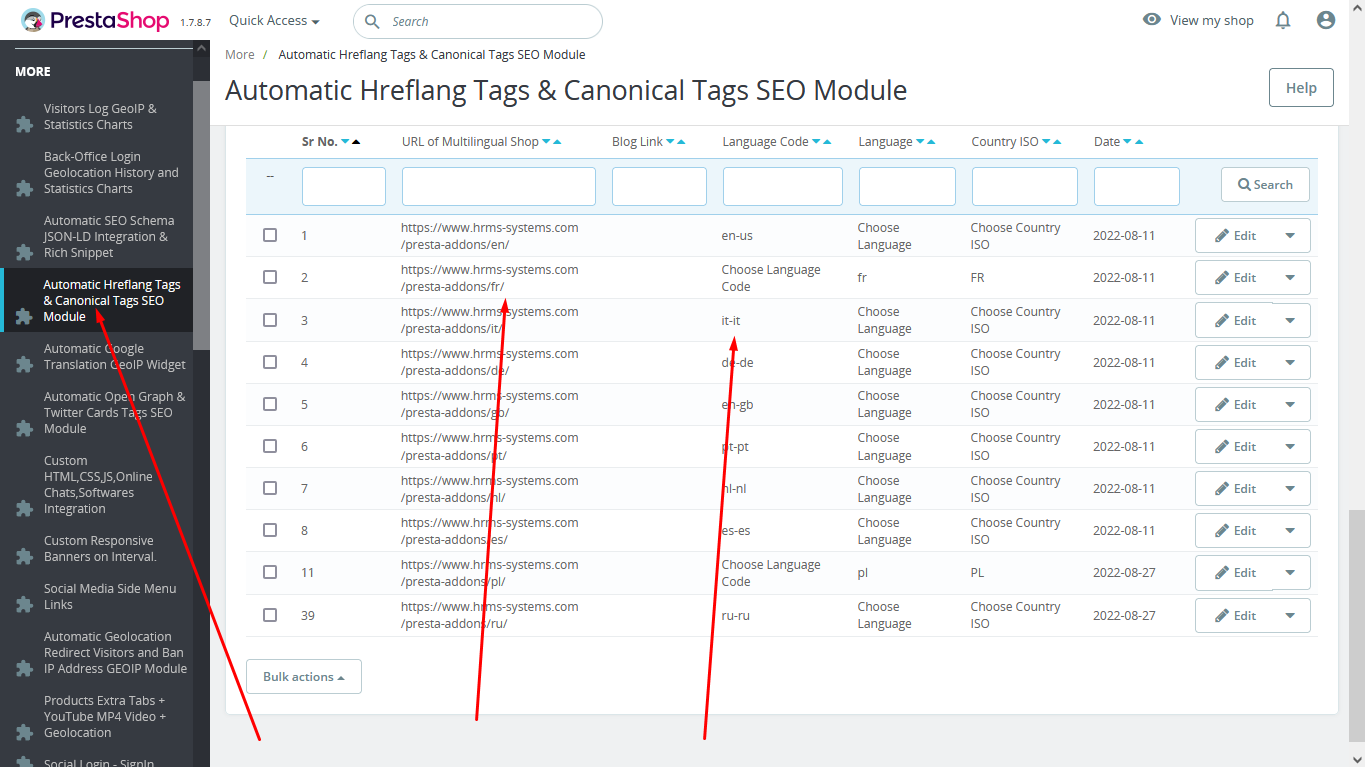The width and height of the screenshot is (1365, 767).
Task: Open Bulk actions dropdown
Action: click(x=303, y=677)
